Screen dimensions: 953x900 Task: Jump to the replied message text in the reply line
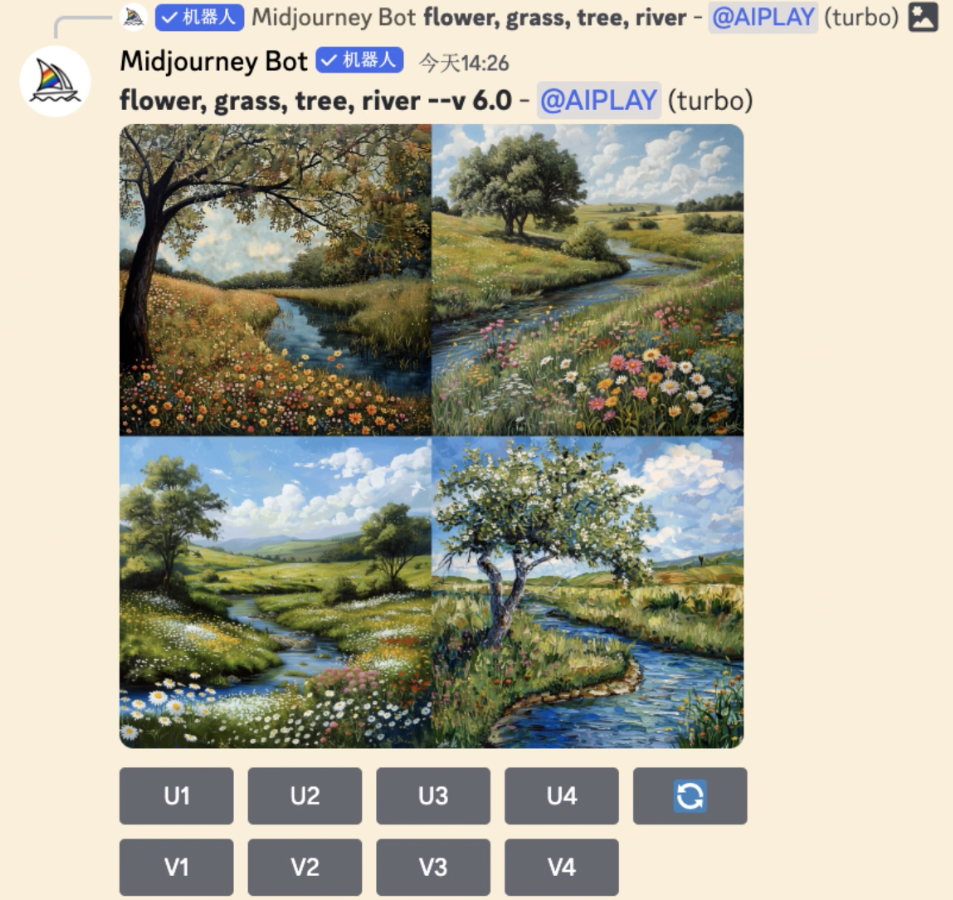click(555, 17)
